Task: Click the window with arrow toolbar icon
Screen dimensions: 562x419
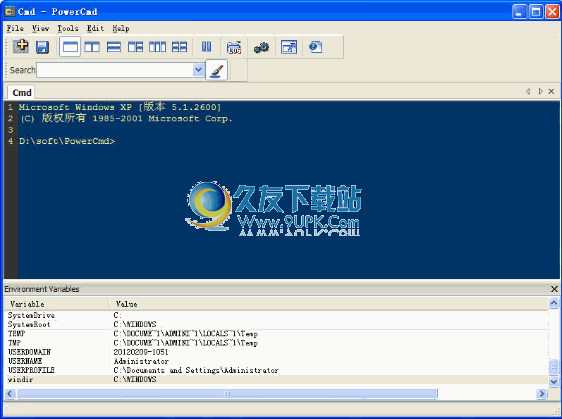Action: [289, 47]
